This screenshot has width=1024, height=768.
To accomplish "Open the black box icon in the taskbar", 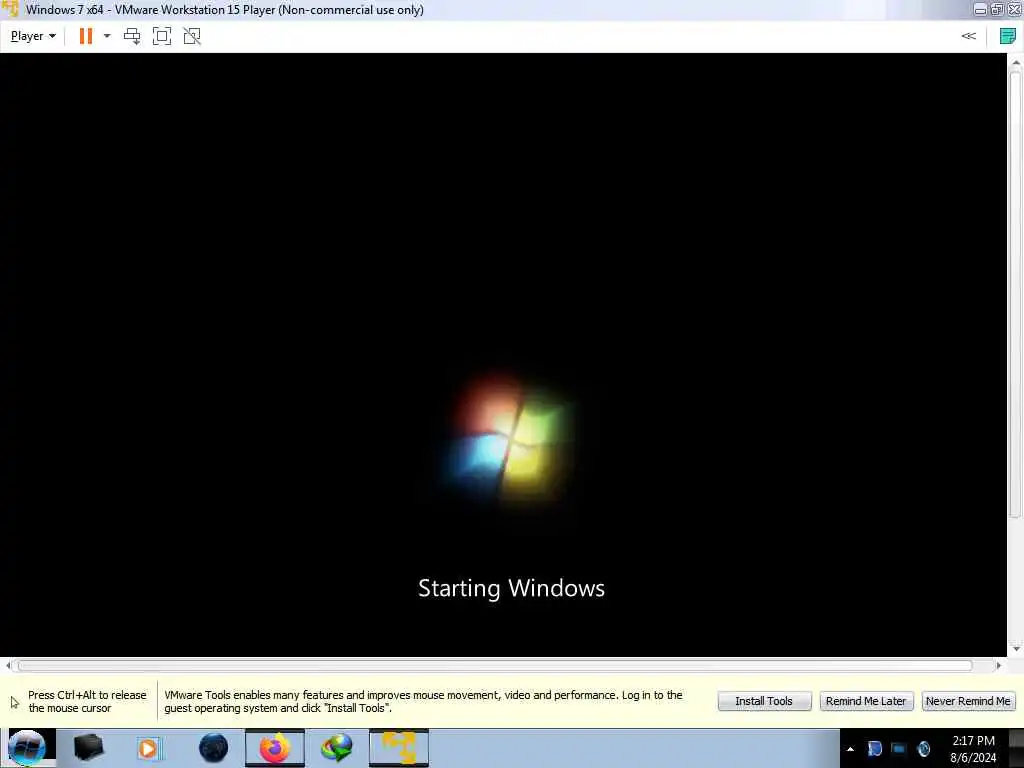I will click(x=89, y=748).
